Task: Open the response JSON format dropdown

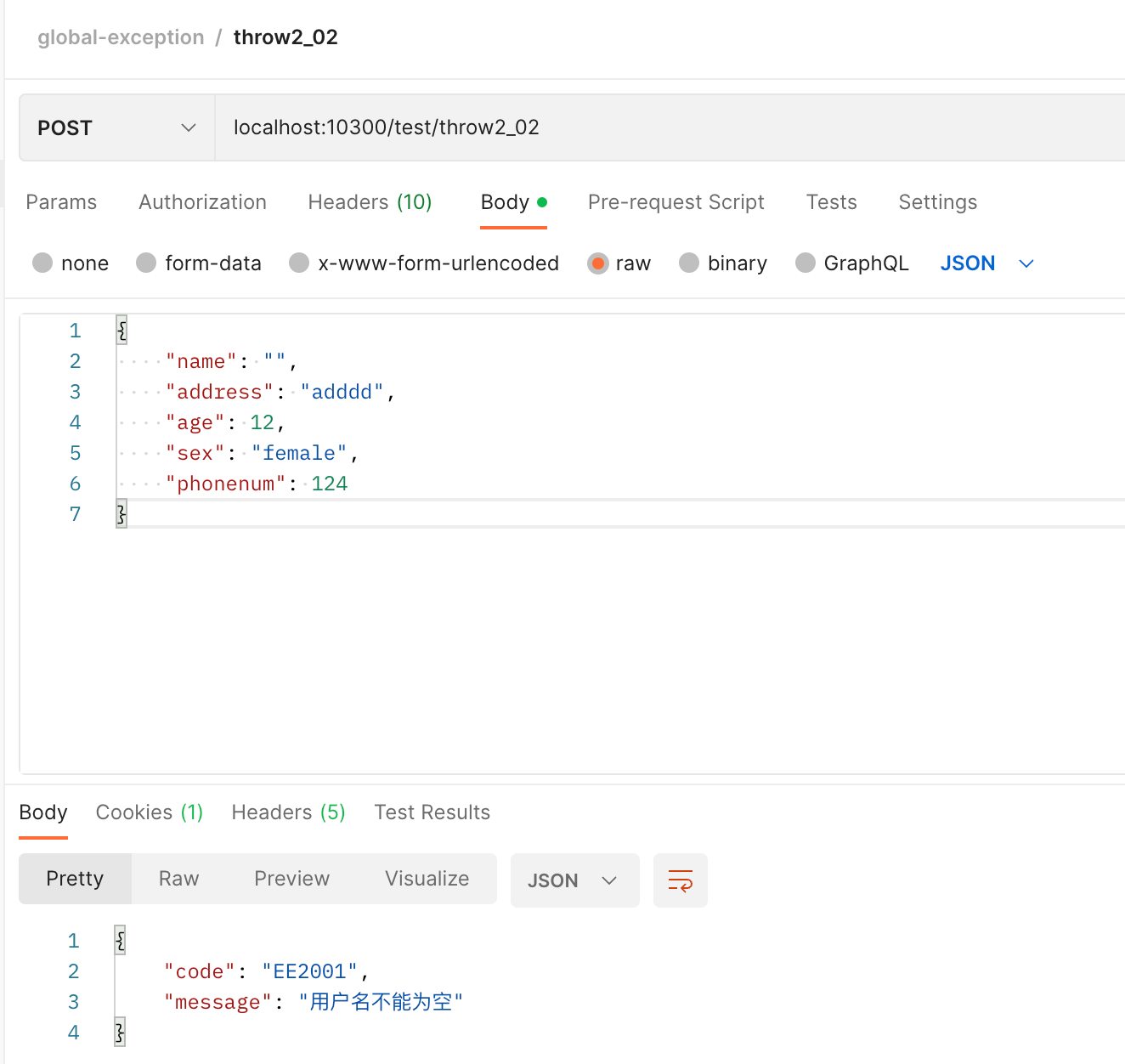Action: click(574, 880)
